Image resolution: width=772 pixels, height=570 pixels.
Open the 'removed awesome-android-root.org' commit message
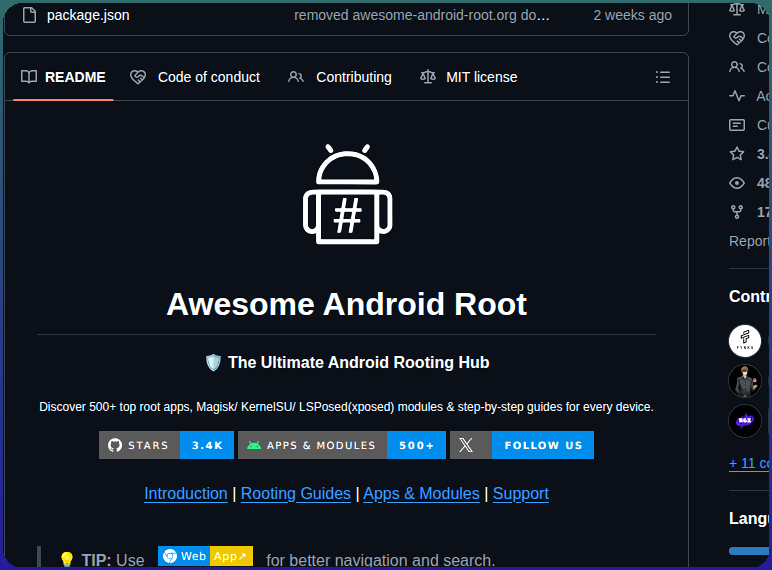[x=421, y=15]
